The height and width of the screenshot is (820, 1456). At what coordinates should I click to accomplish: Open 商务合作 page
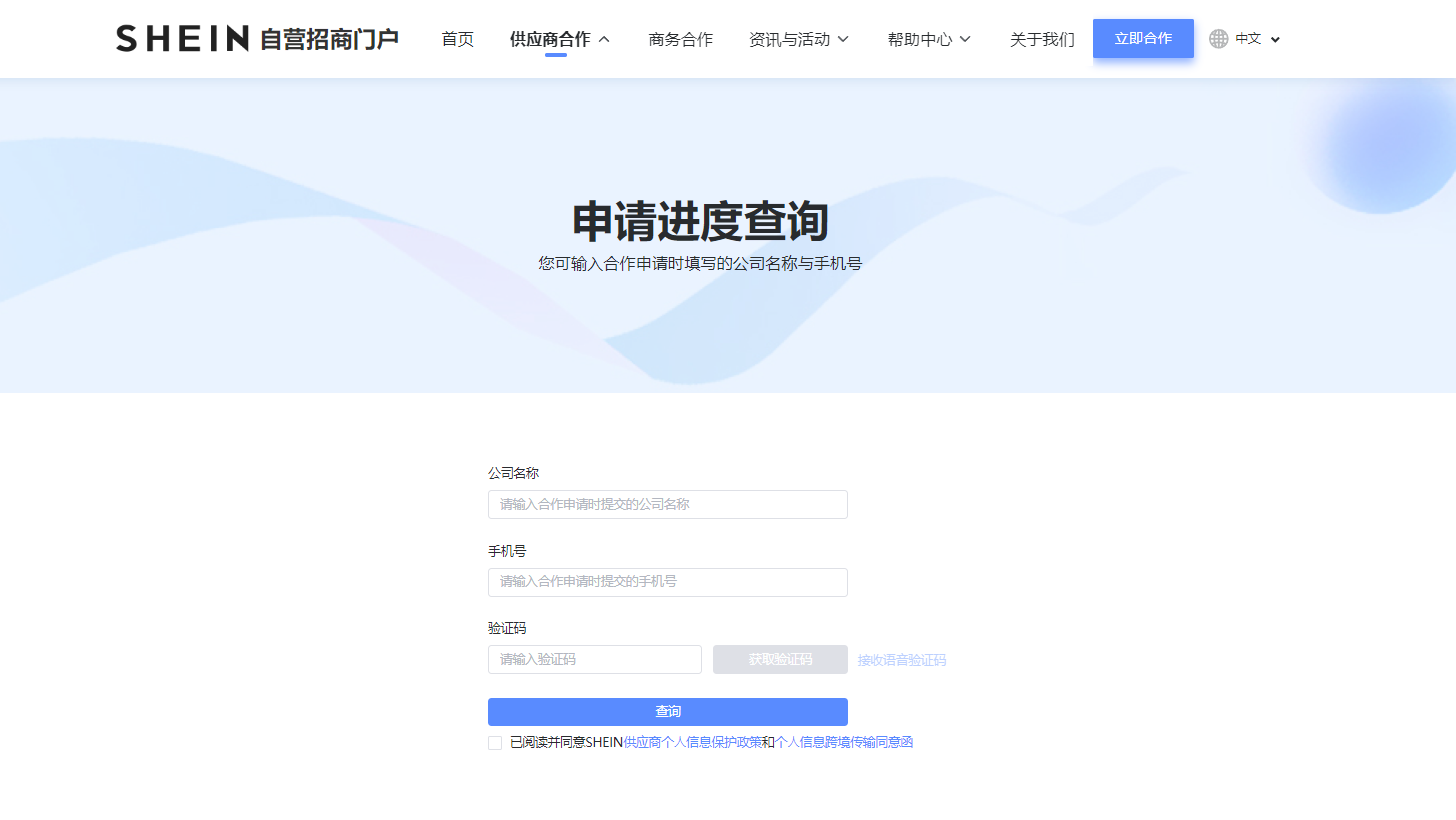pos(681,39)
